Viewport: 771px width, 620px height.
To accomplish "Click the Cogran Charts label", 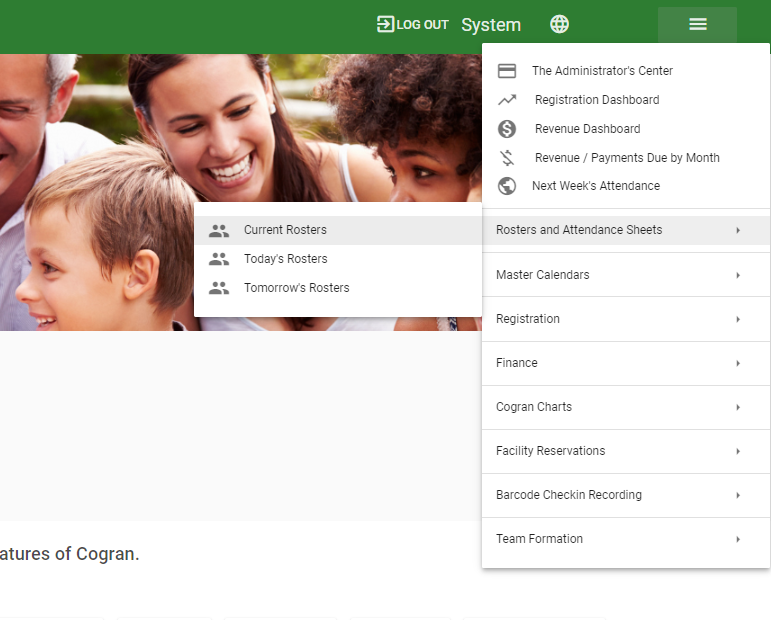I will coord(534,407).
